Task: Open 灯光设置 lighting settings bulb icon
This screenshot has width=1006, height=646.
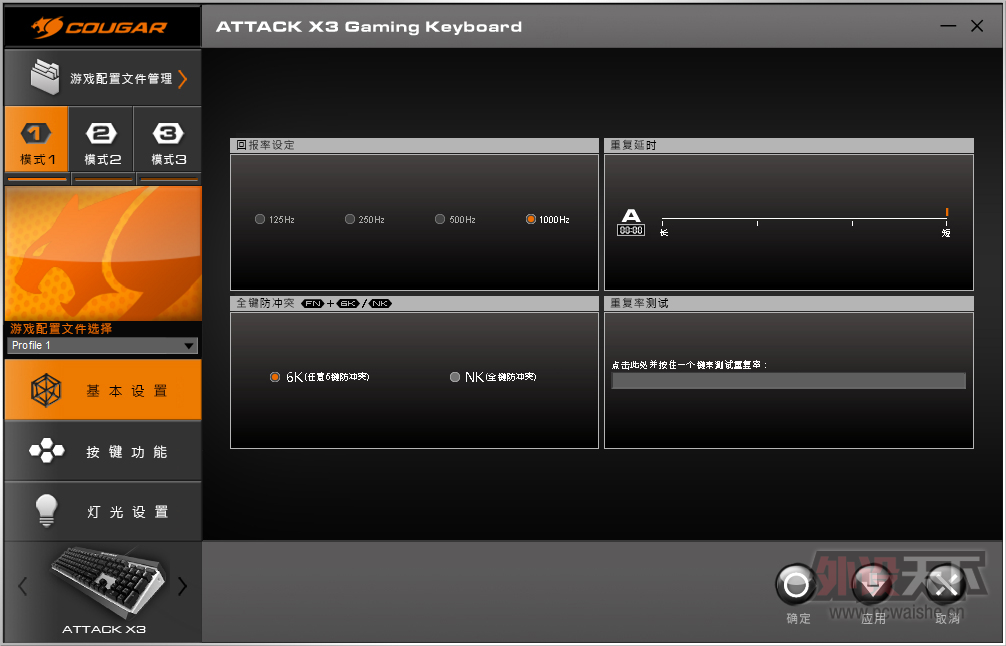Action: click(x=47, y=511)
